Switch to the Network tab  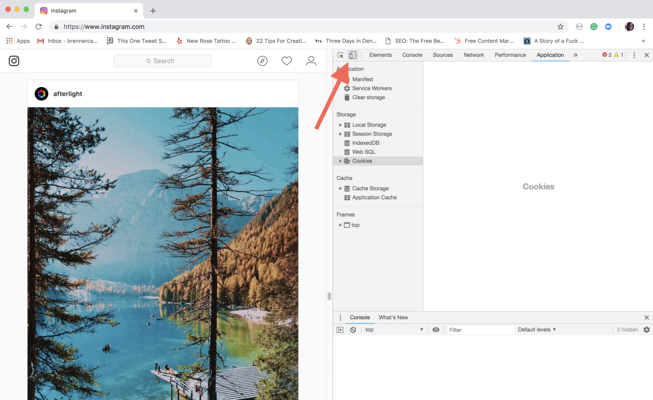click(x=474, y=55)
